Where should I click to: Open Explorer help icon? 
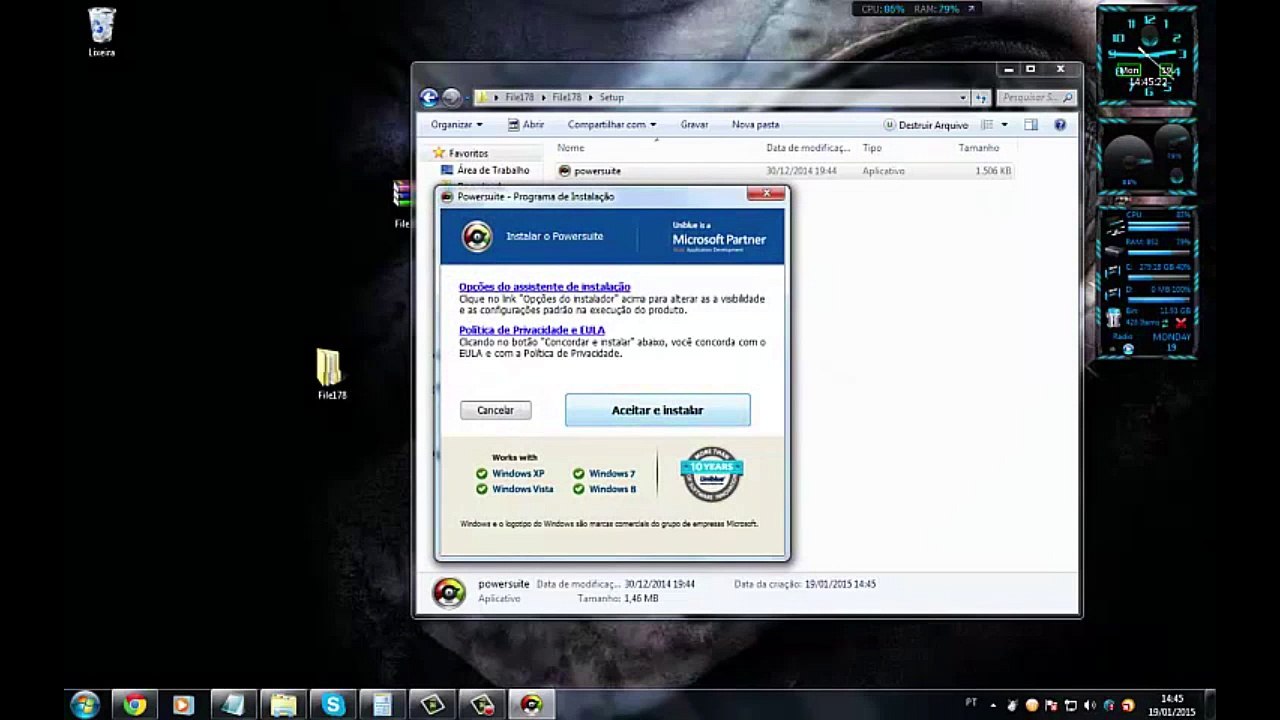1060,125
